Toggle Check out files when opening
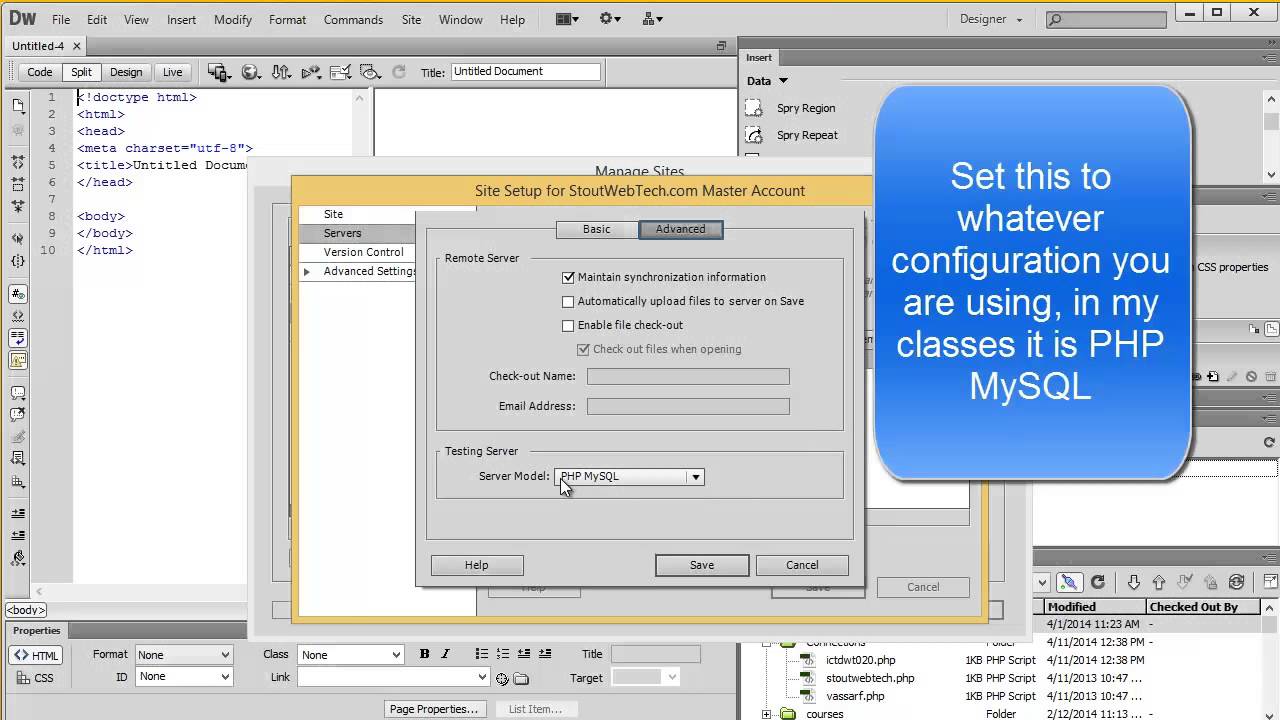The width and height of the screenshot is (1280, 720). click(x=584, y=349)
